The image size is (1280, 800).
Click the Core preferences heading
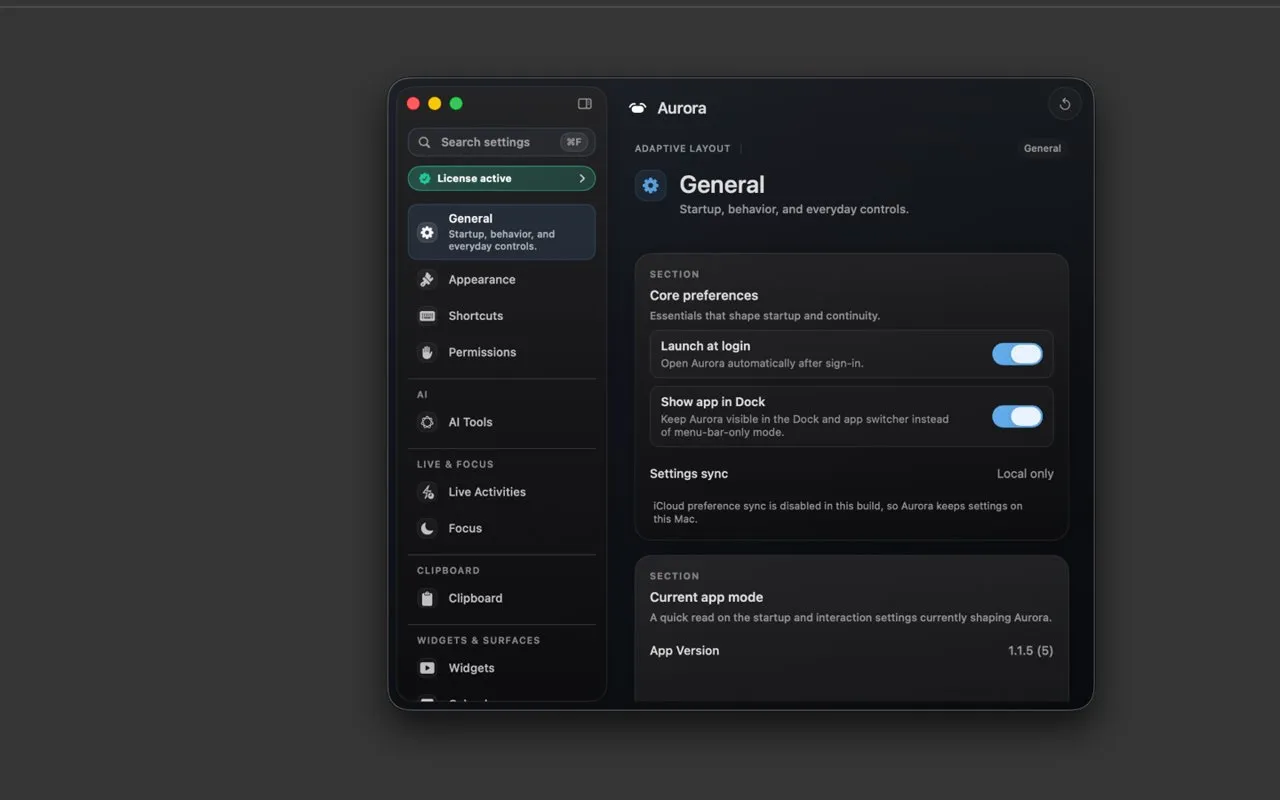[704, 295]
